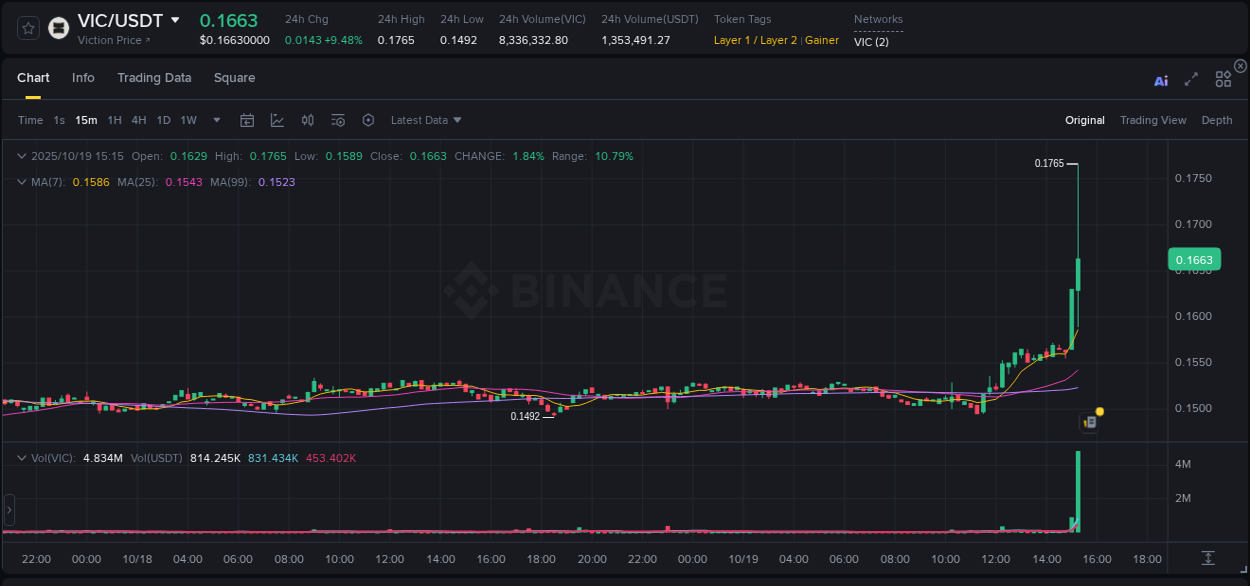Switch the chart style via line chart icon
1250x586 pixels.
[x=276, y=120]
